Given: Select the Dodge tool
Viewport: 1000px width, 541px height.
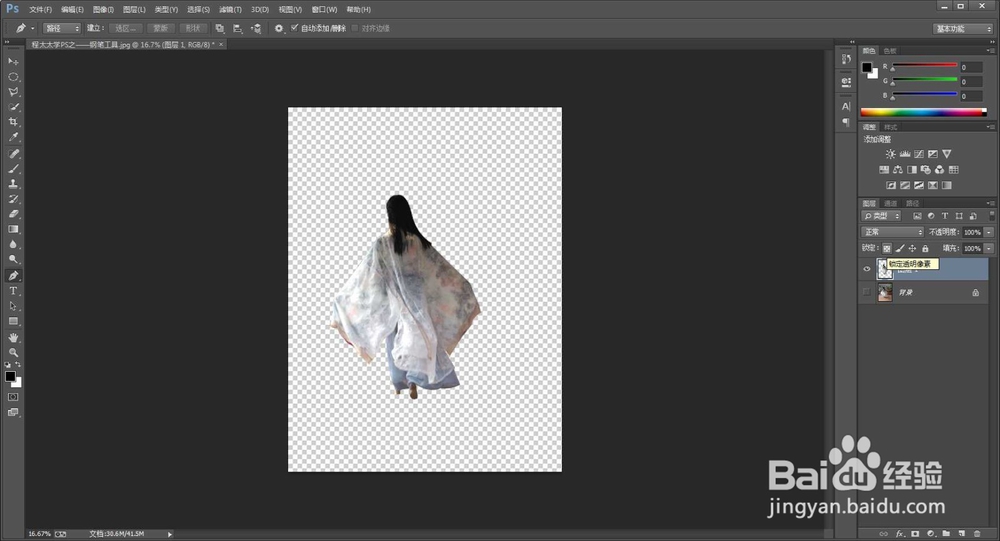Looking at the screenshot, I should pos(13,260).
